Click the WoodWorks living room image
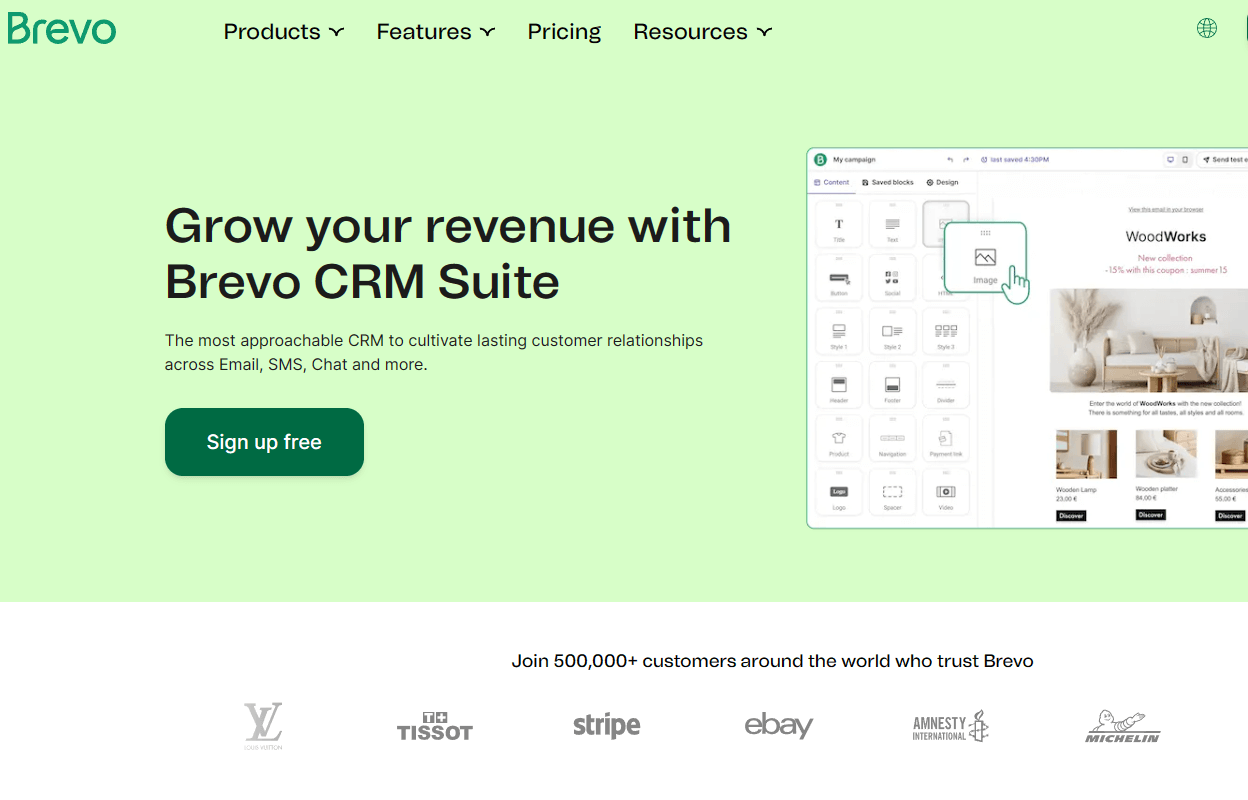This screenshot has height=800, width=1248. point(1149,341)
